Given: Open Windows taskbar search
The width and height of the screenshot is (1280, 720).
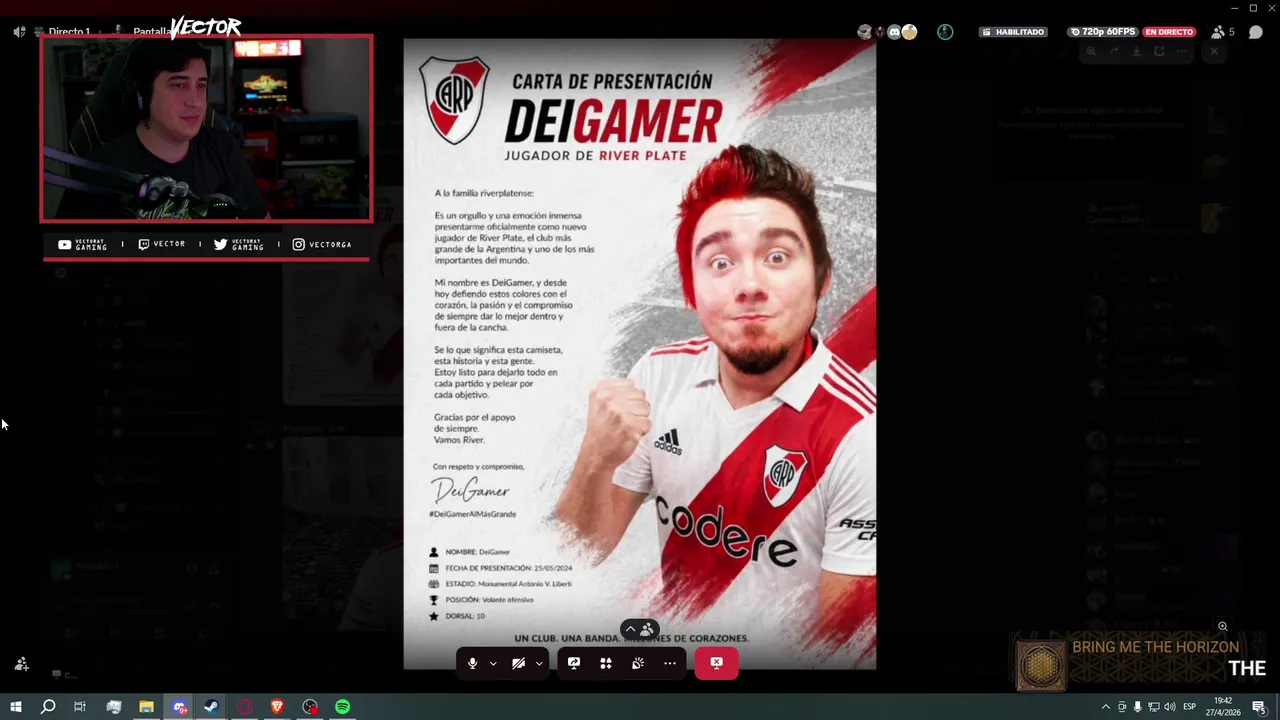Looking at the screenshot, I should [47, 707].
